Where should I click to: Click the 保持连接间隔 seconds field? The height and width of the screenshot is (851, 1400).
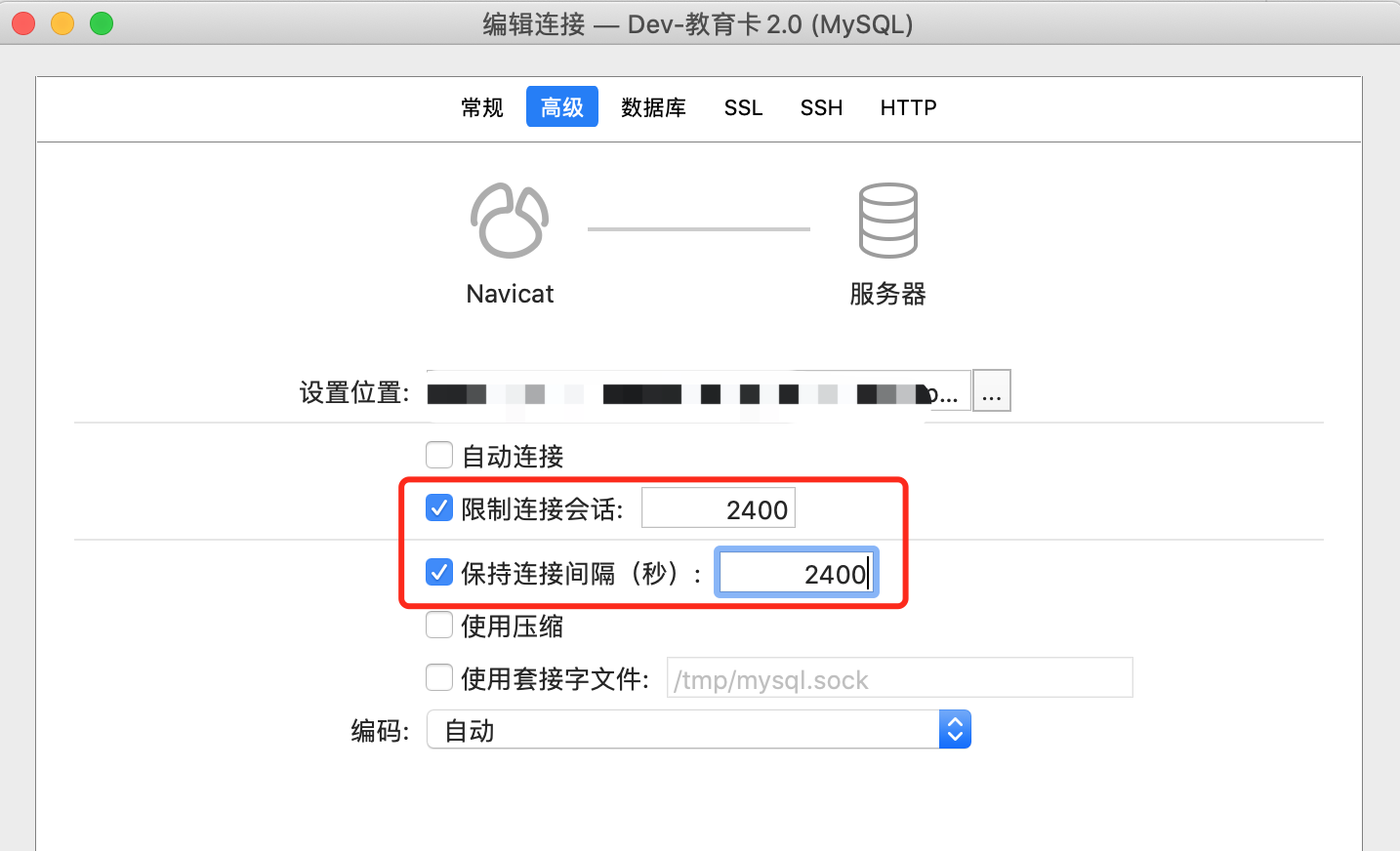(797, 573)
